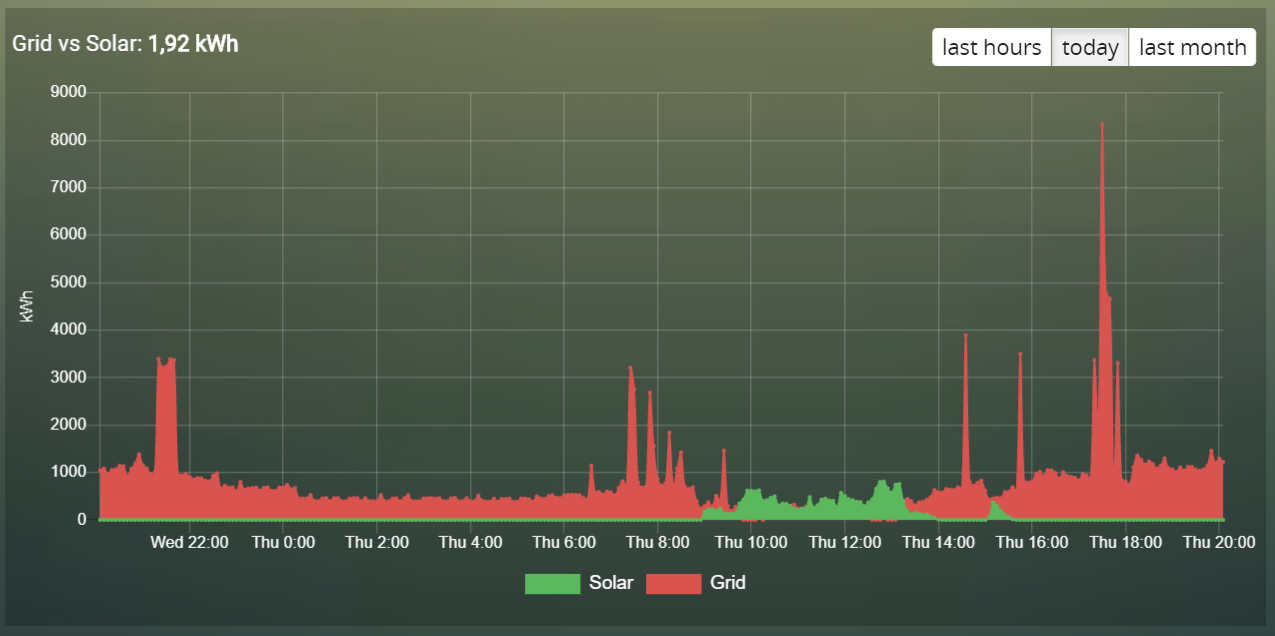This screenshot has height=636, width=1275.
Task: Click the red spike near Thu 14:00
Action: click(x=965, y=420)
